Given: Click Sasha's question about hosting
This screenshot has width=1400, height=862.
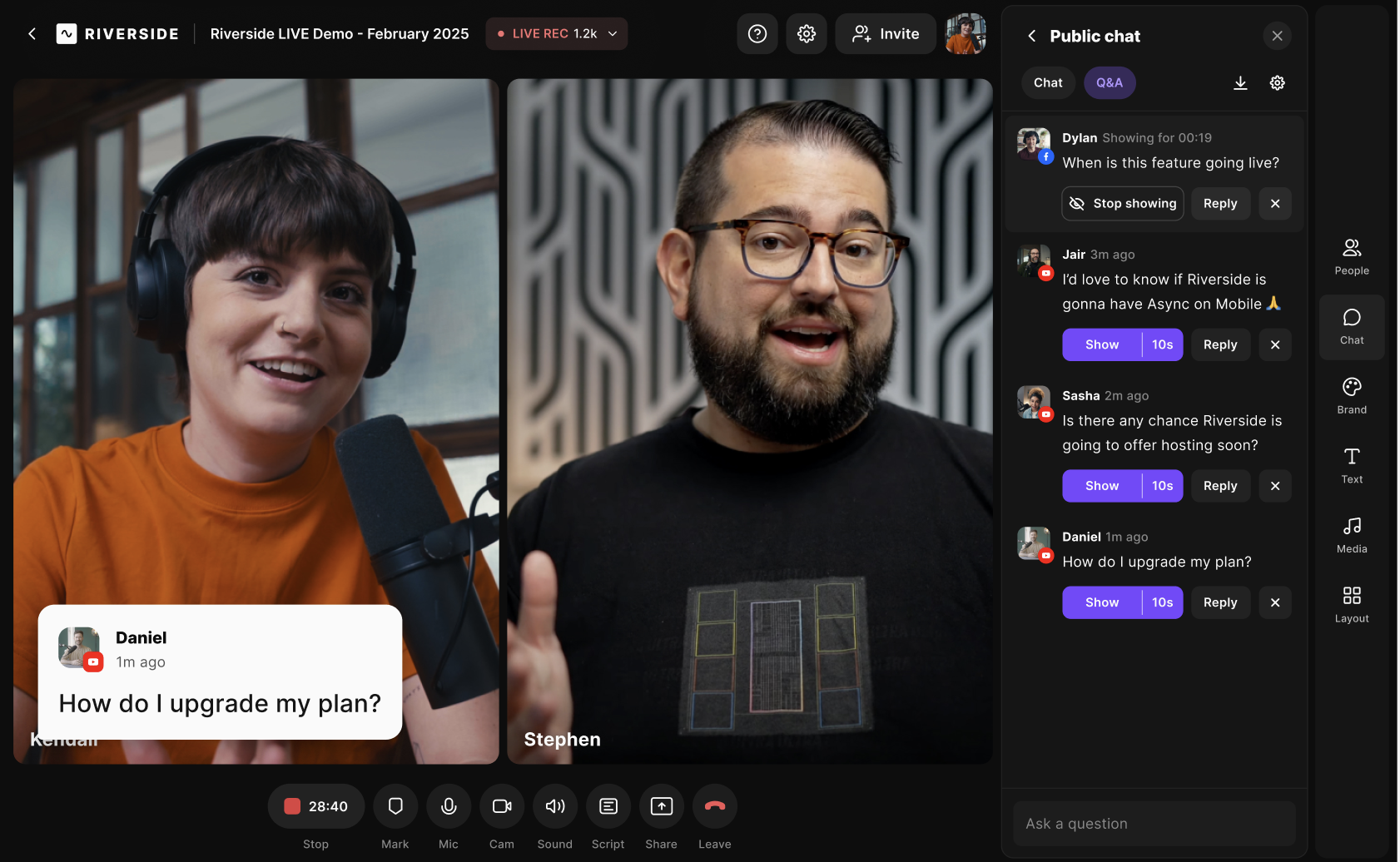Looking at the screenshot, I should 1172,433.
